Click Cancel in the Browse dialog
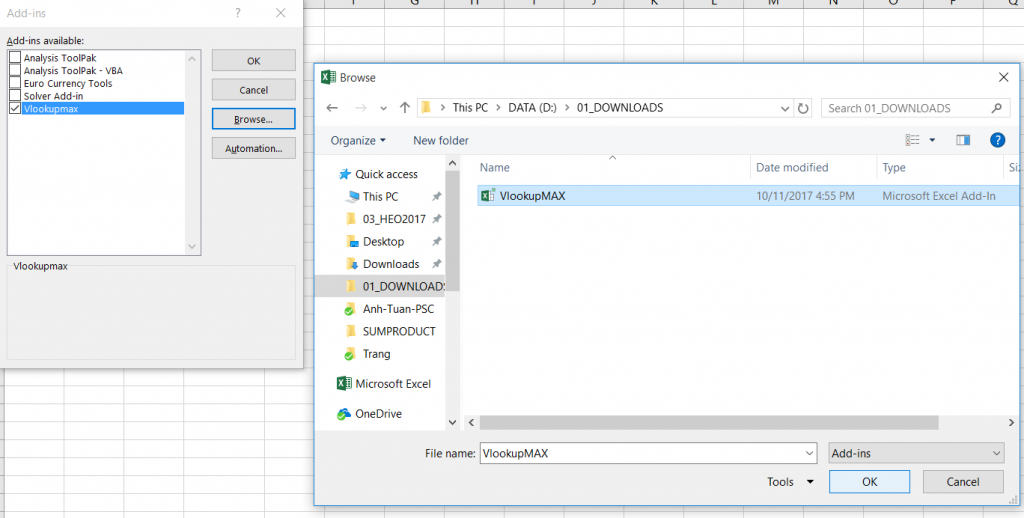 963,481
